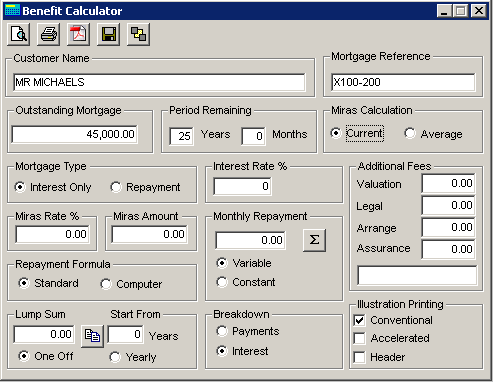Click the Lump Sum amount field
Screen dimensions: 493x382
(44, 334)
